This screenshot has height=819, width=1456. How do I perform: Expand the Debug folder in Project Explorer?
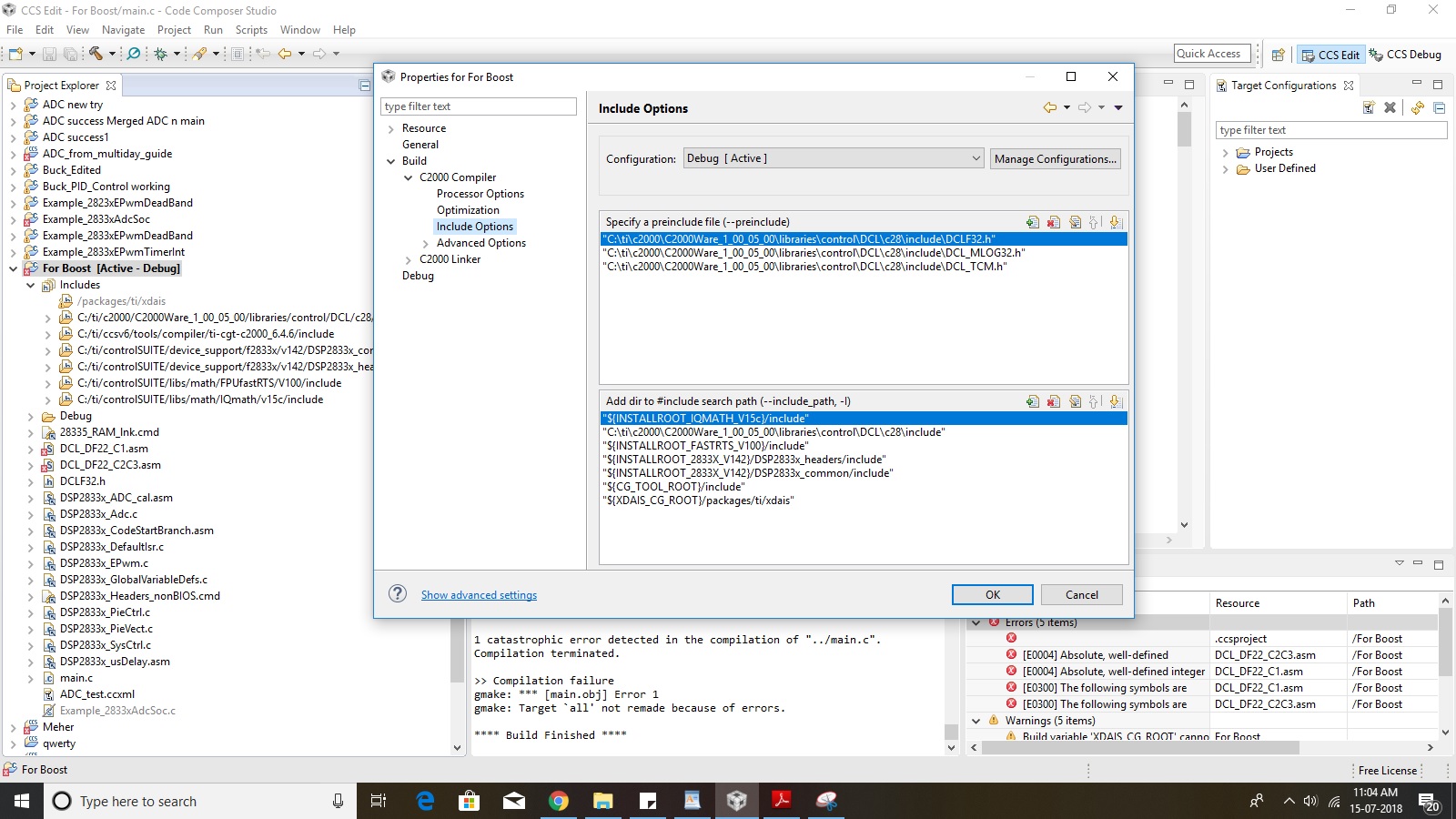point(30,417)
